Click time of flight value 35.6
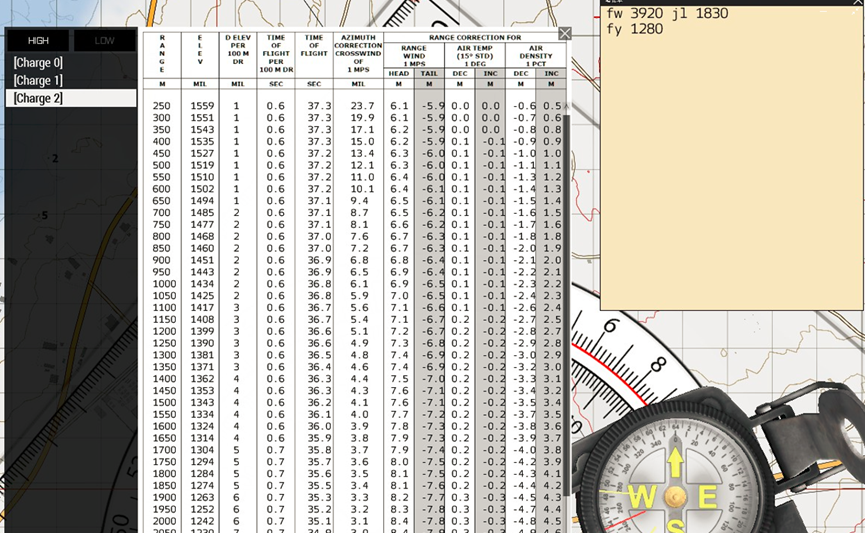The width and height of the screenshot is (865, 533). pos(320,473)
